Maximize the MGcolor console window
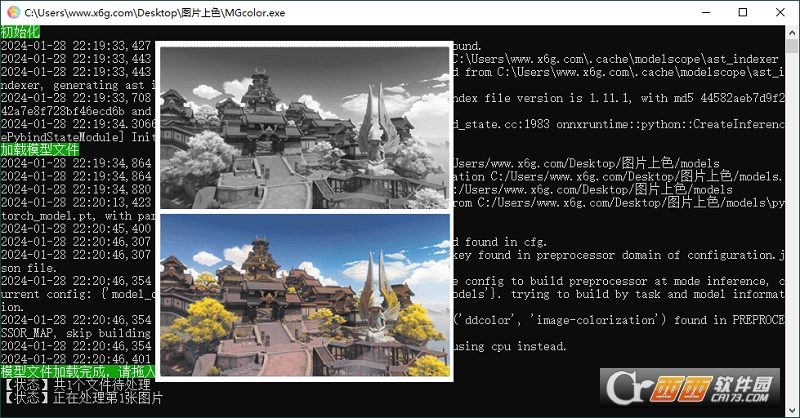Viewport: 800px width, 418px height. [743, 13]
